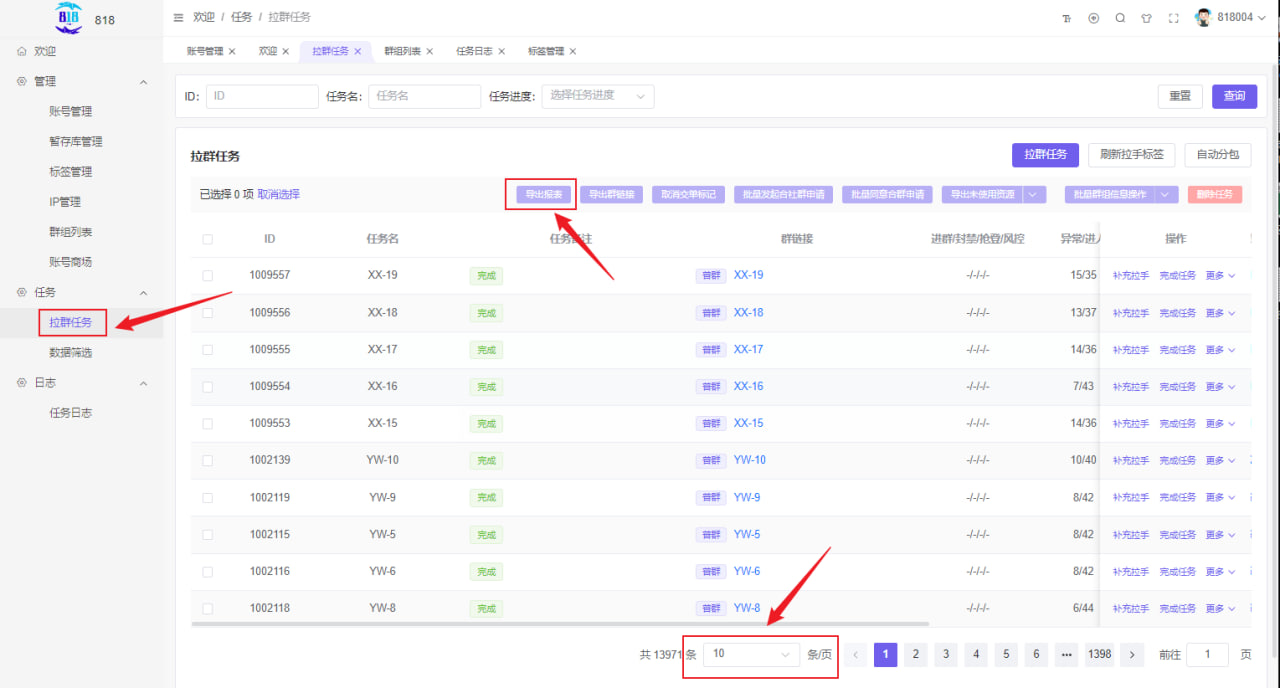Open the 10 条/页 page size dropdown
This screenshot has height=688, width=1280.
tap(752, 654)
